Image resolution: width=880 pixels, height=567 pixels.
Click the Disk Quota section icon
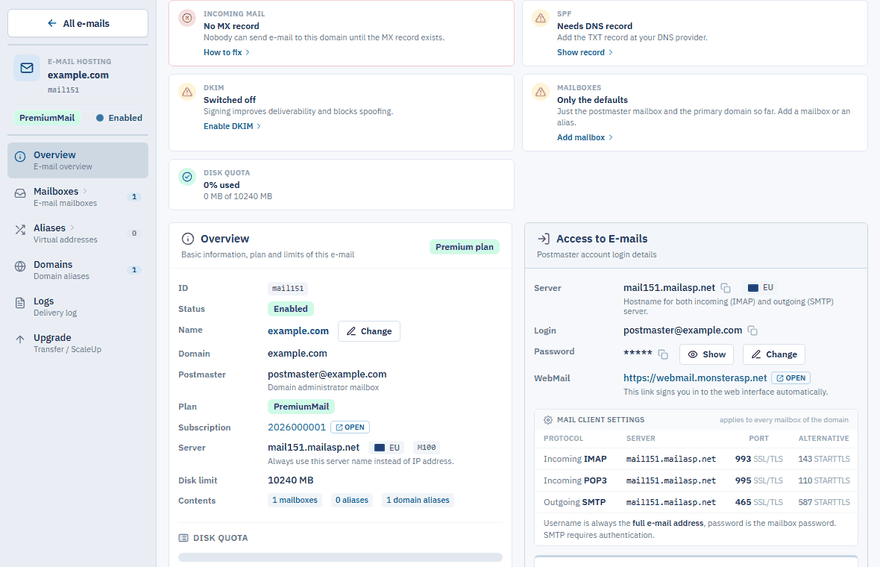click(184, 538)
